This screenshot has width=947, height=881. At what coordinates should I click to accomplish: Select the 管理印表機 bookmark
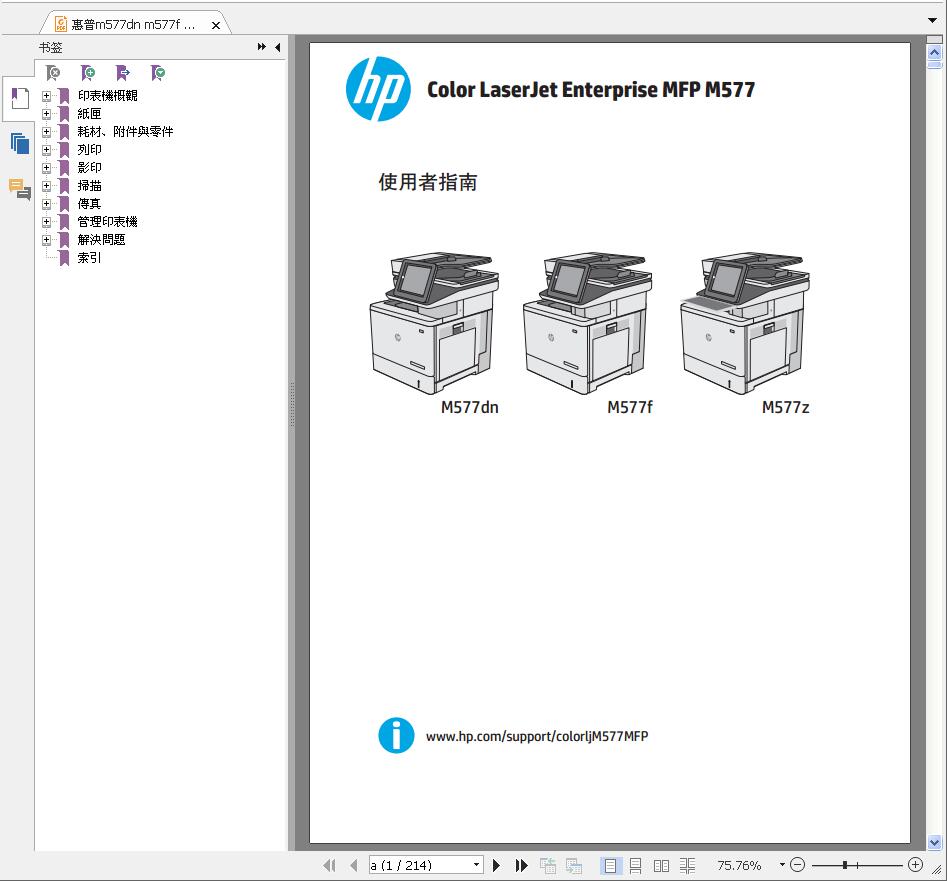pyautogui.click(x=108, y=222)
